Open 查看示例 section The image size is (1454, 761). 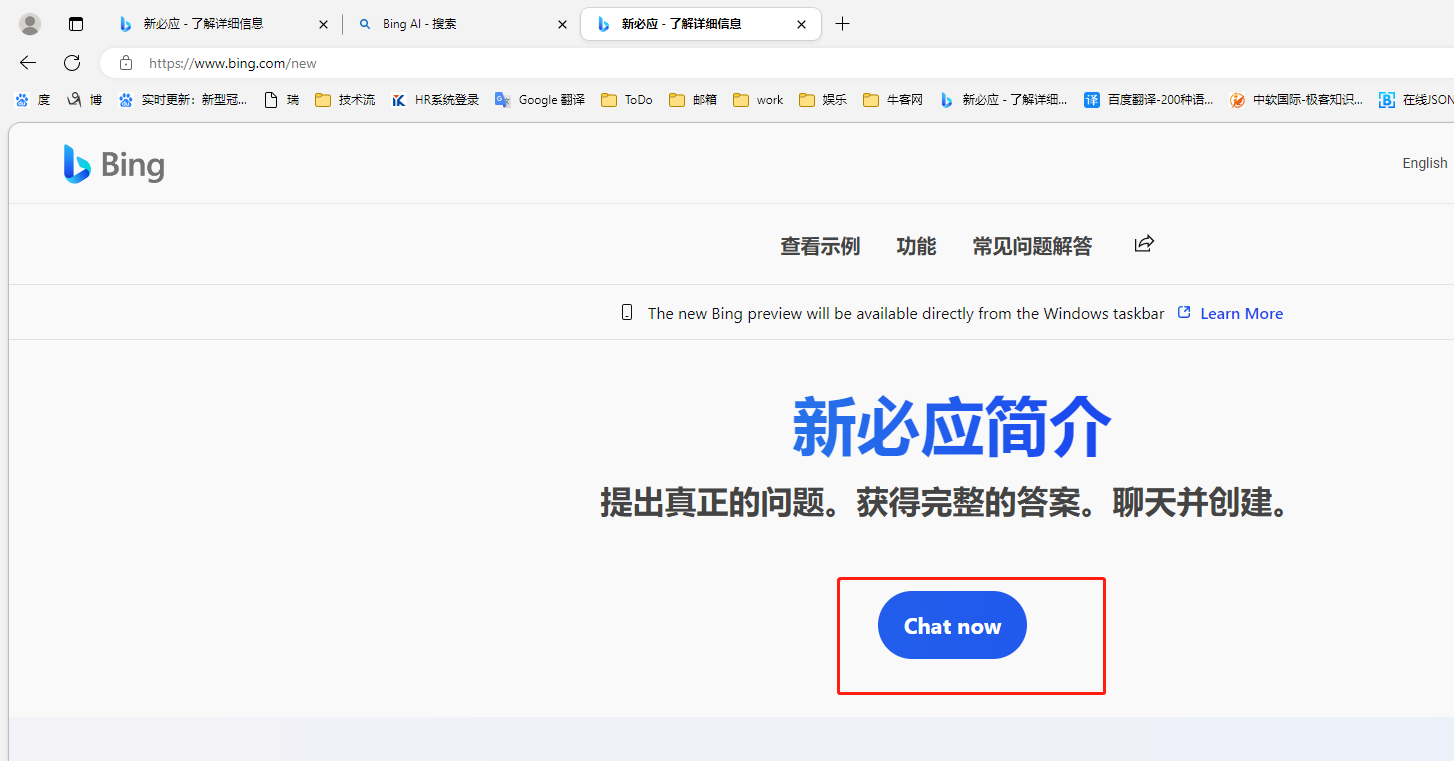820,246
